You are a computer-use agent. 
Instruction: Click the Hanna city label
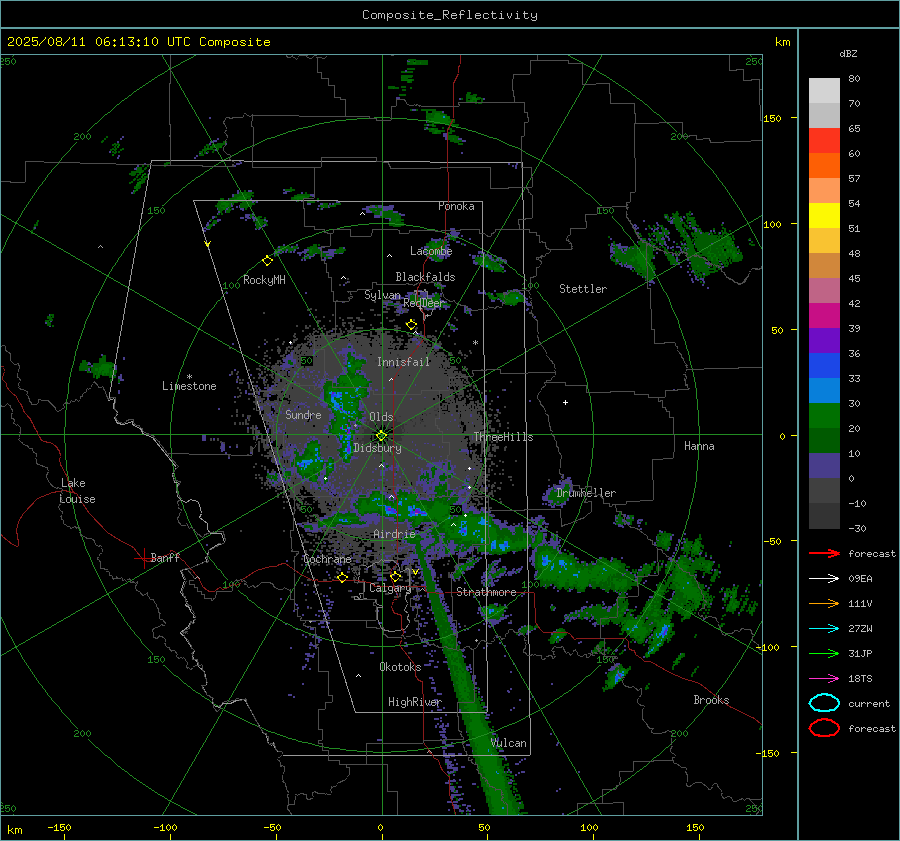tap(699, 446)
